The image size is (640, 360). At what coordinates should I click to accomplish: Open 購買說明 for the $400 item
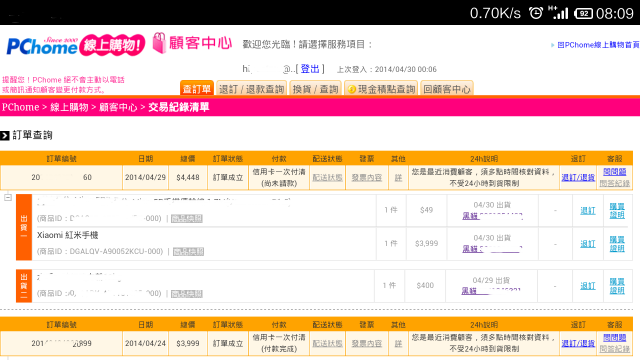click(617, 286)
